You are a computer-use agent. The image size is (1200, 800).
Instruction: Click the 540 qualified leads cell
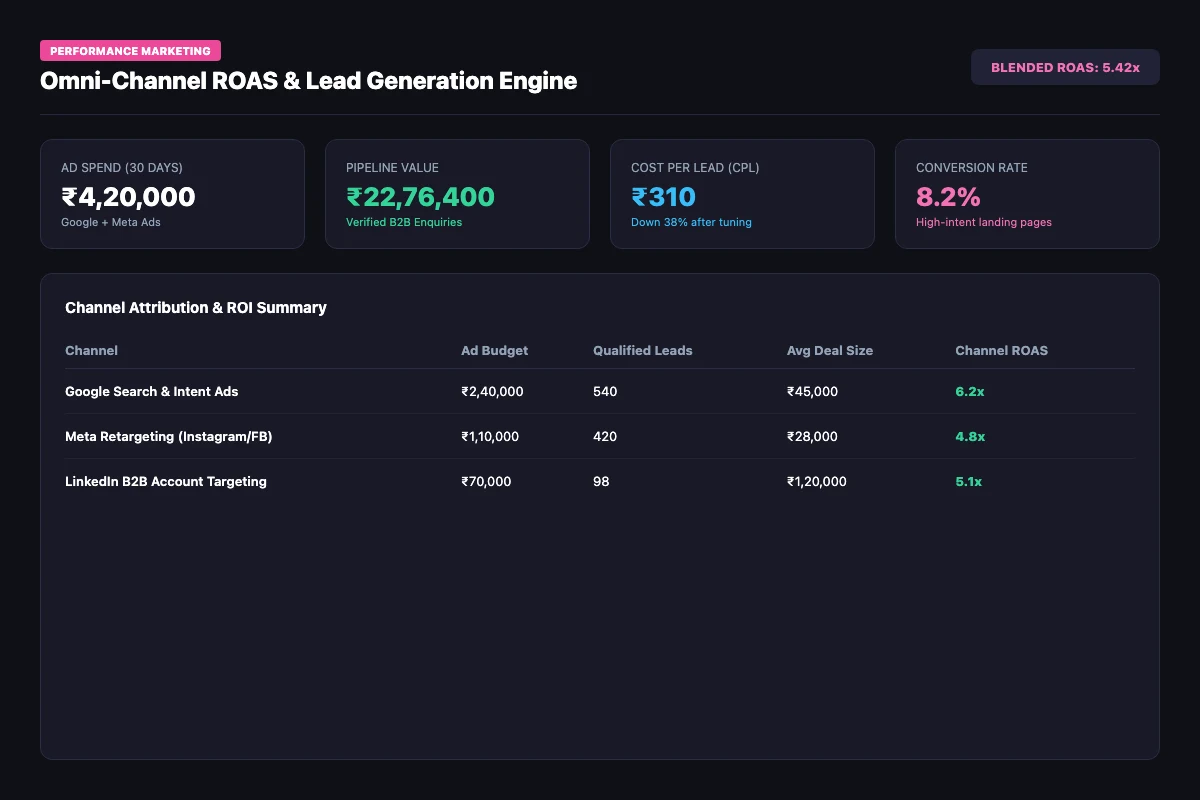pyautogui.click(x=605, y=391)
